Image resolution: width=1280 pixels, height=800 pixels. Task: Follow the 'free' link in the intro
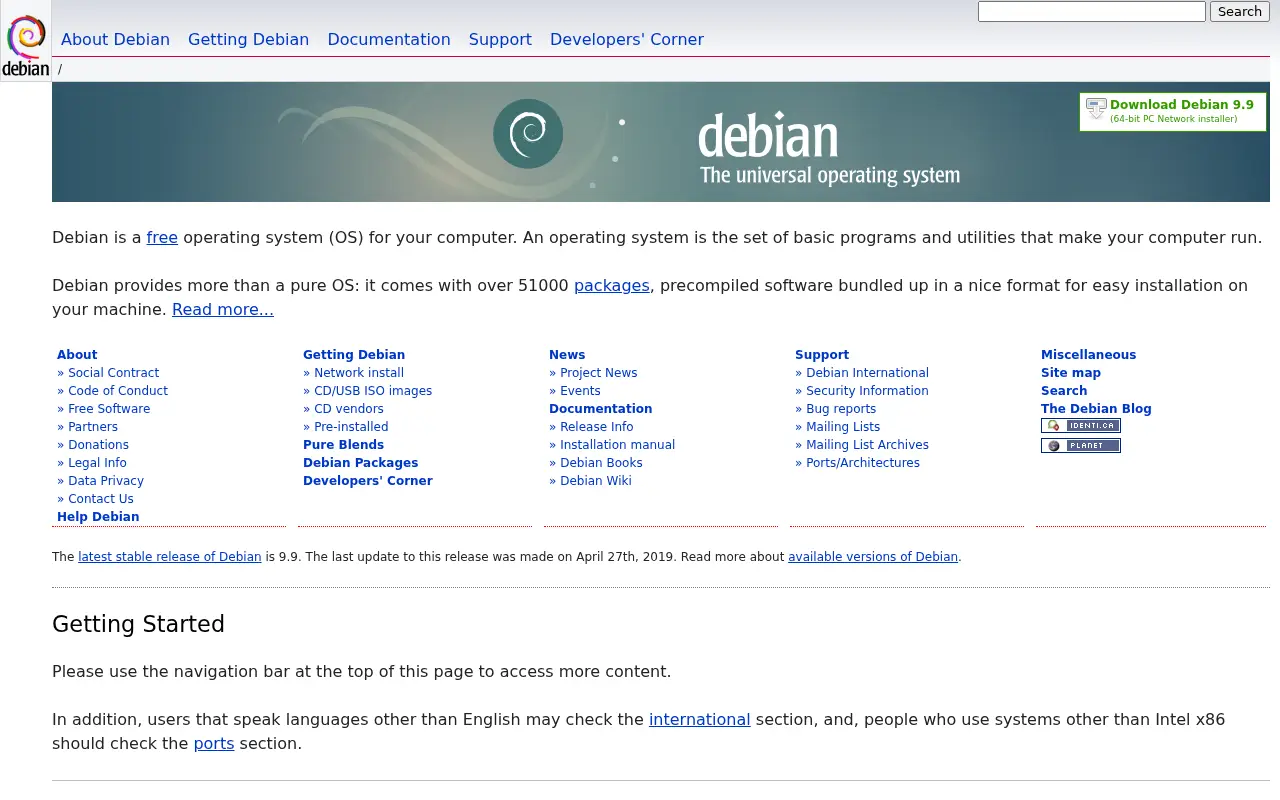[x=162, y=238]
